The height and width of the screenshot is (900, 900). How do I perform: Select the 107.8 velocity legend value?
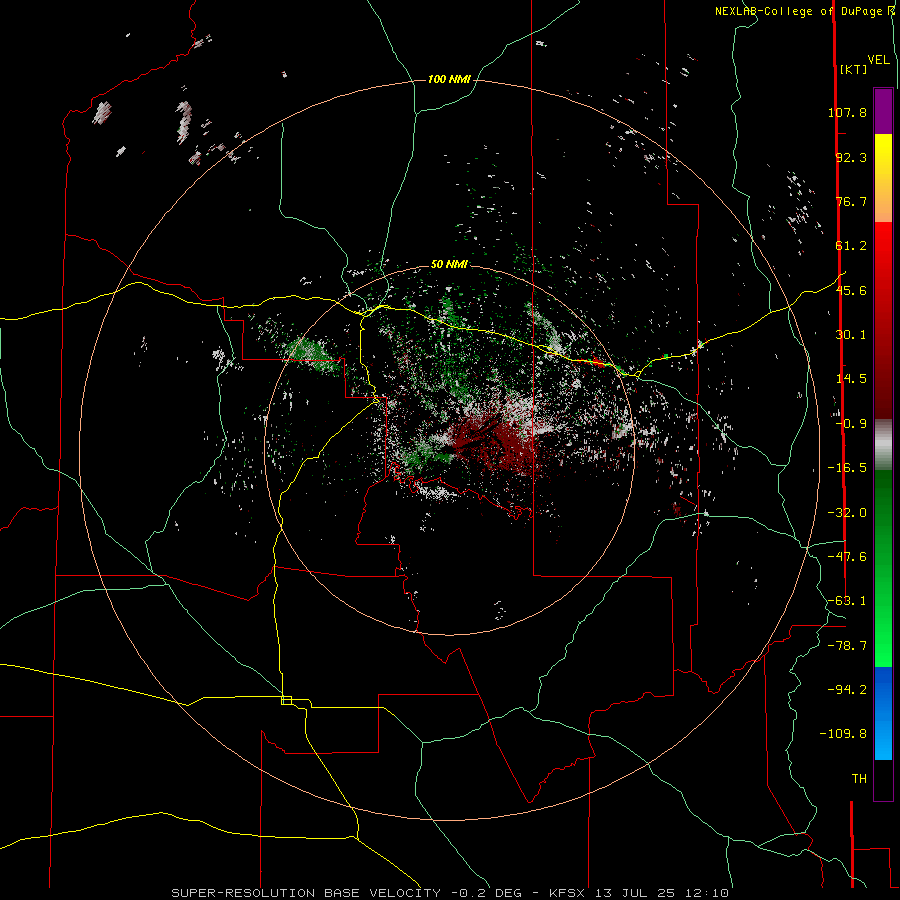point(847,112)
